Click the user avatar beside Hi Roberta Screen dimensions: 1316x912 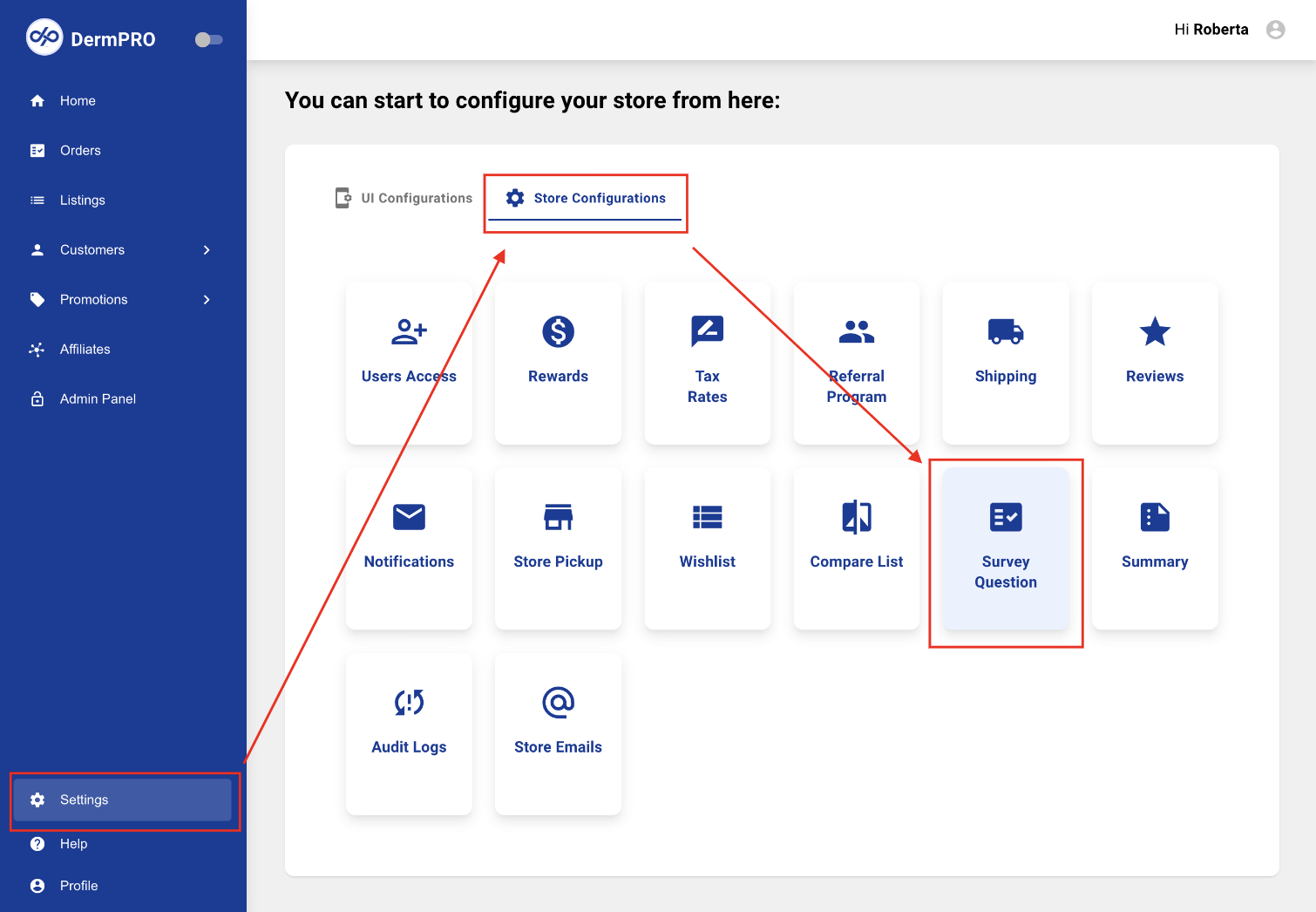click(1276, 30)
